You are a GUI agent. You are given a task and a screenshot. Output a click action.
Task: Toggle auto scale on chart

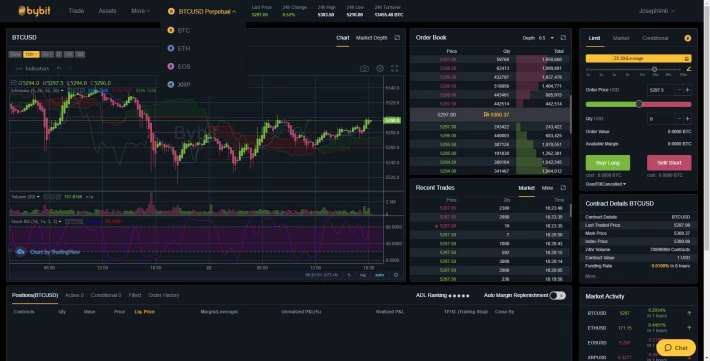379,275
